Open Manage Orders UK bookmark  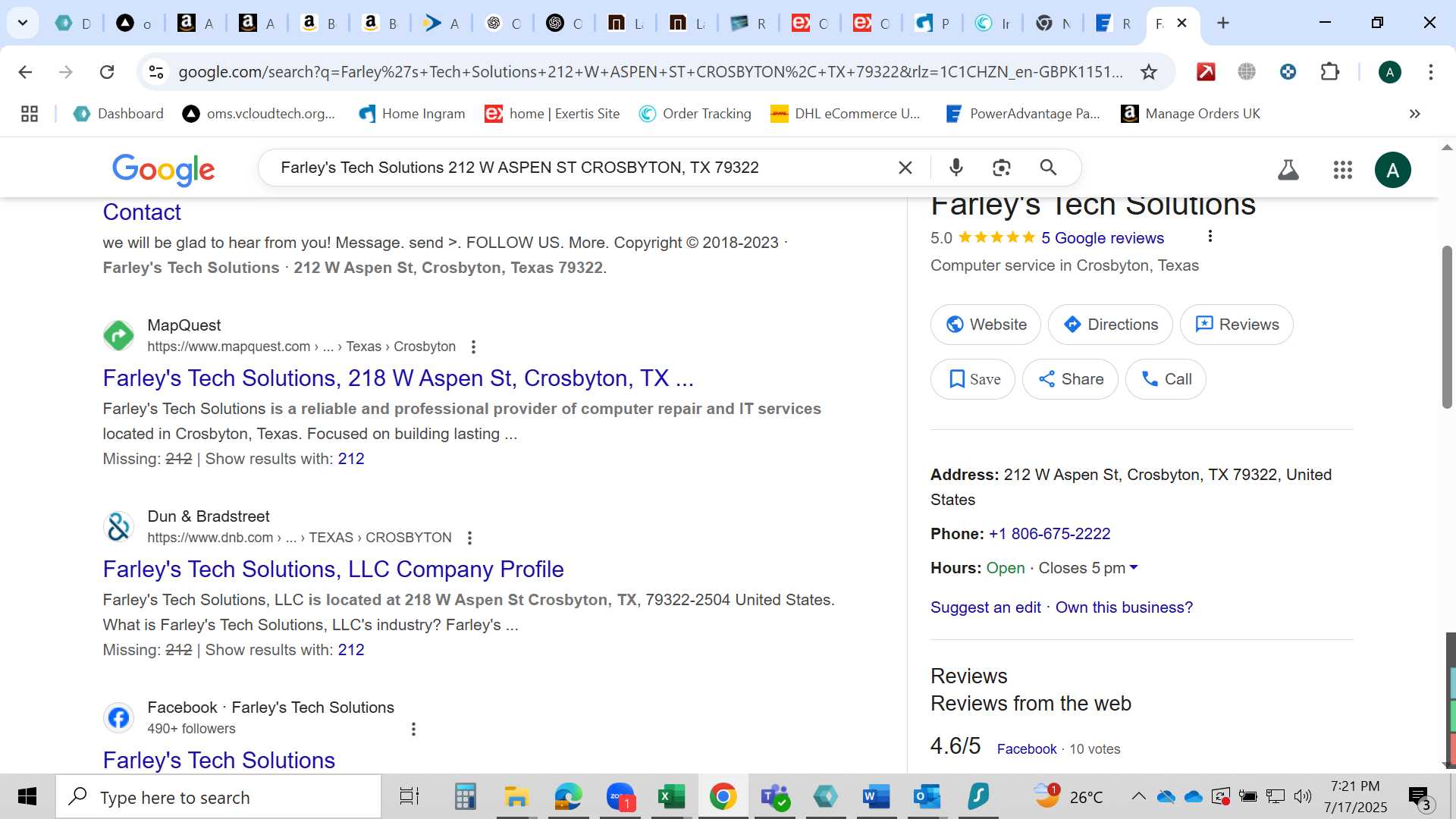[1191, 114]
